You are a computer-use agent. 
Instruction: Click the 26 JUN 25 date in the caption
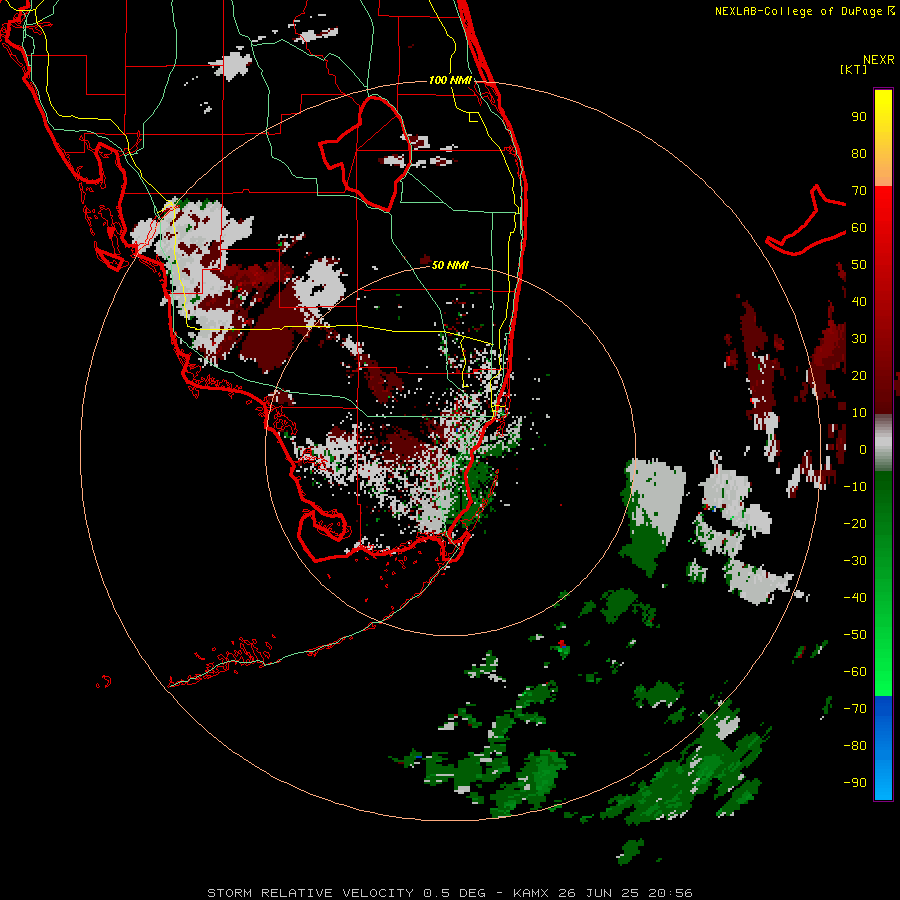click(598, 893)
